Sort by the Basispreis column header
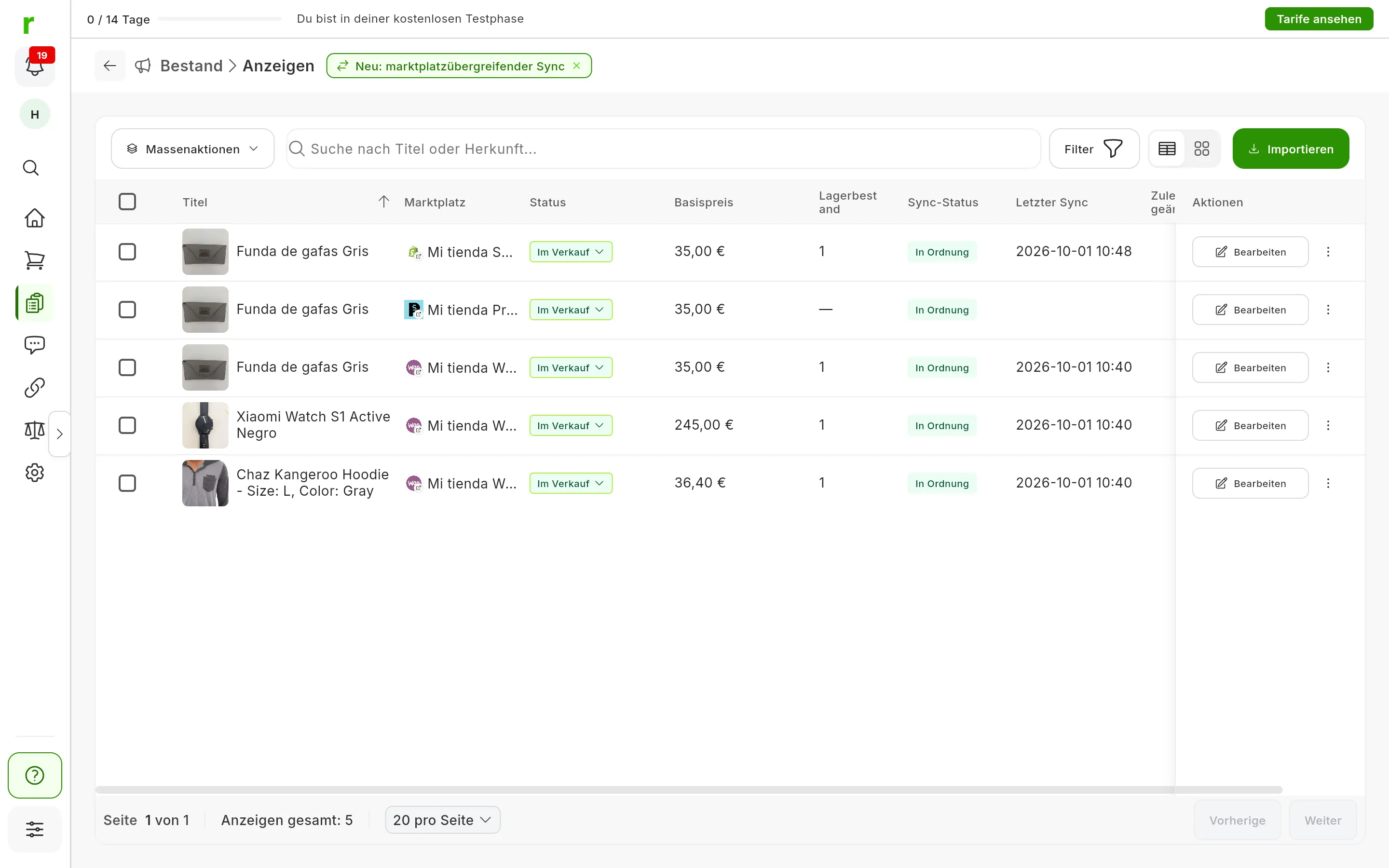The height and width of the screenshot is (868, 1389). pos(704,202)
